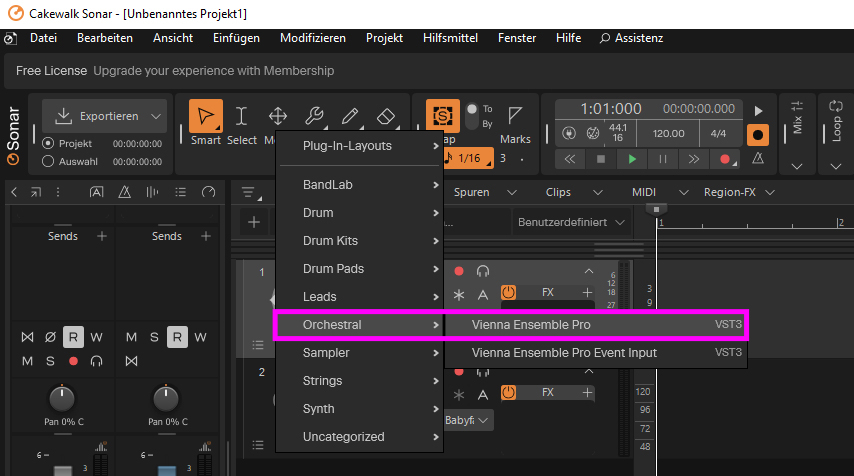Fast forward with double-right arrows button
The image size is (854, 476).
[x=693, y=159]
